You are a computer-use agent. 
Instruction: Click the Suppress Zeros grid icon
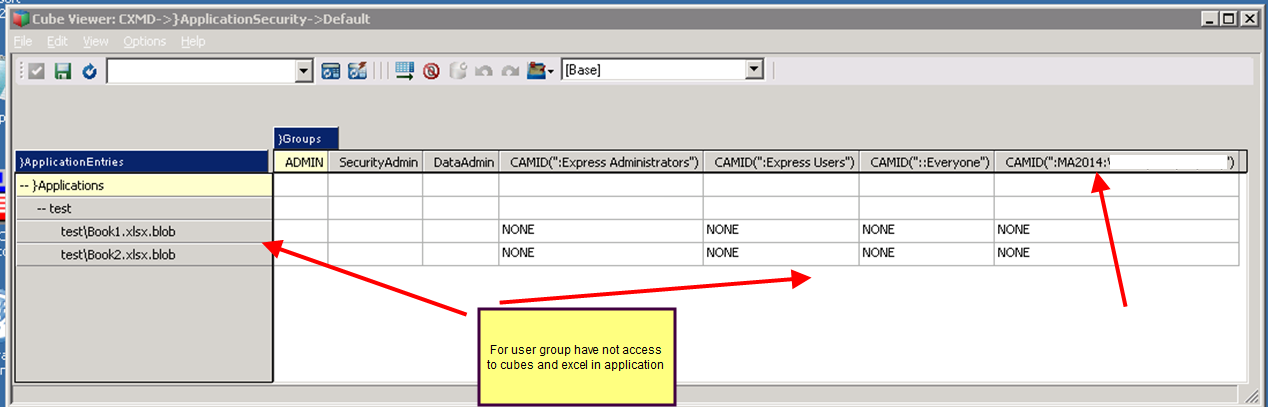405,71
